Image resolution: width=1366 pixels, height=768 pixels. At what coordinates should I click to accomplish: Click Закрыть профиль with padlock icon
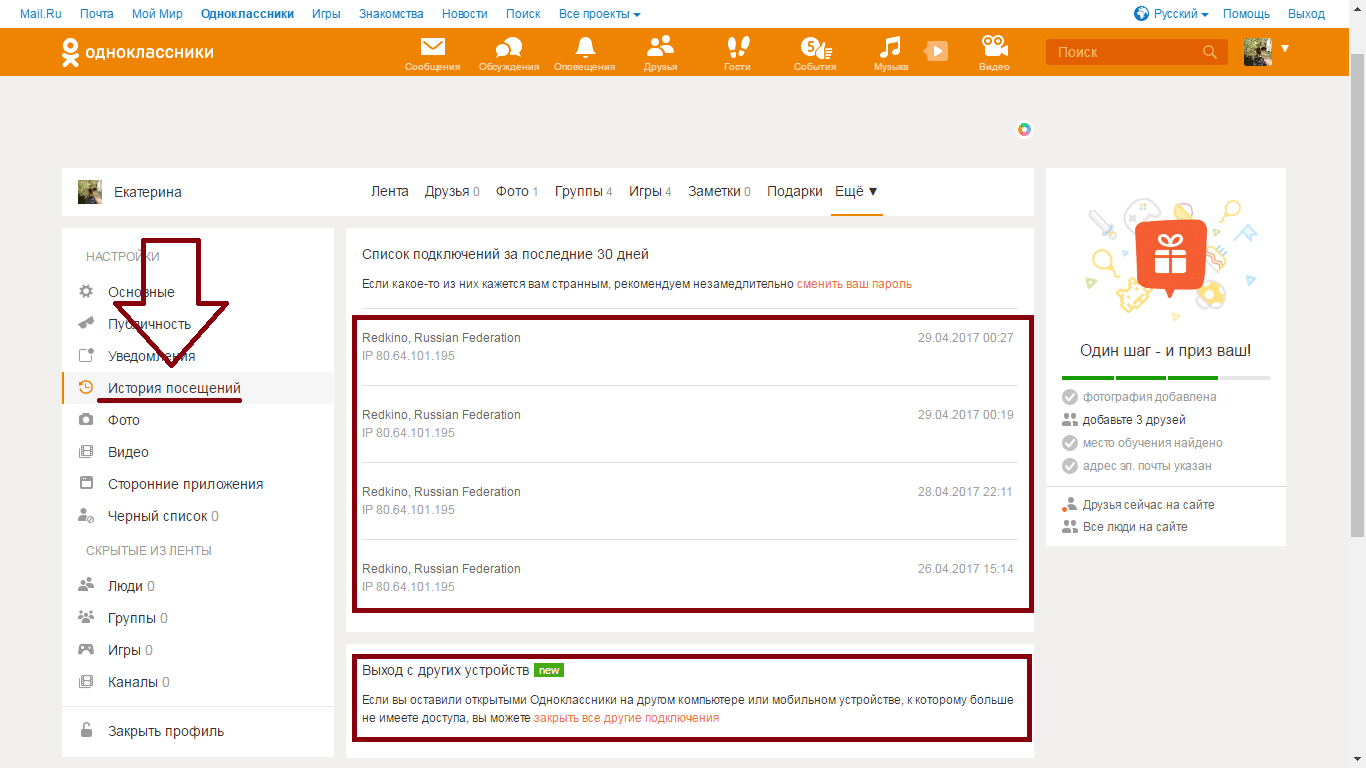tap(165, 731)
